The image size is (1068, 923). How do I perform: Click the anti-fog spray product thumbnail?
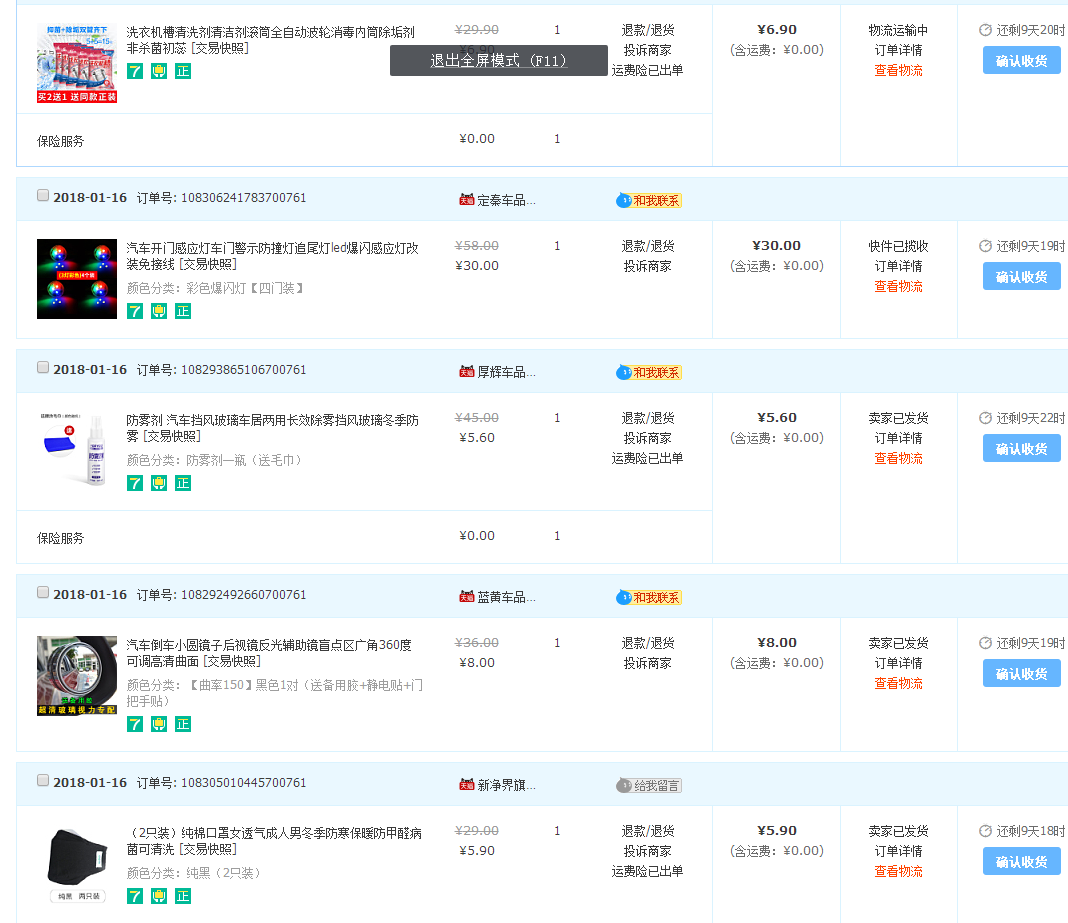tap(77, 448)
